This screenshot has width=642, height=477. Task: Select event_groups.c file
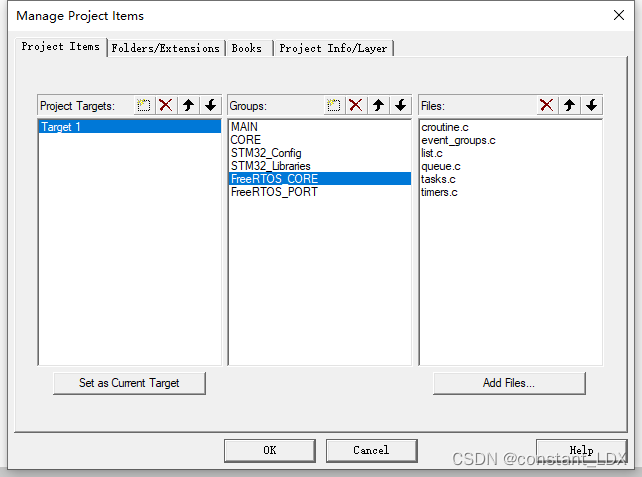pyautogui.click(x=510, y=140)
